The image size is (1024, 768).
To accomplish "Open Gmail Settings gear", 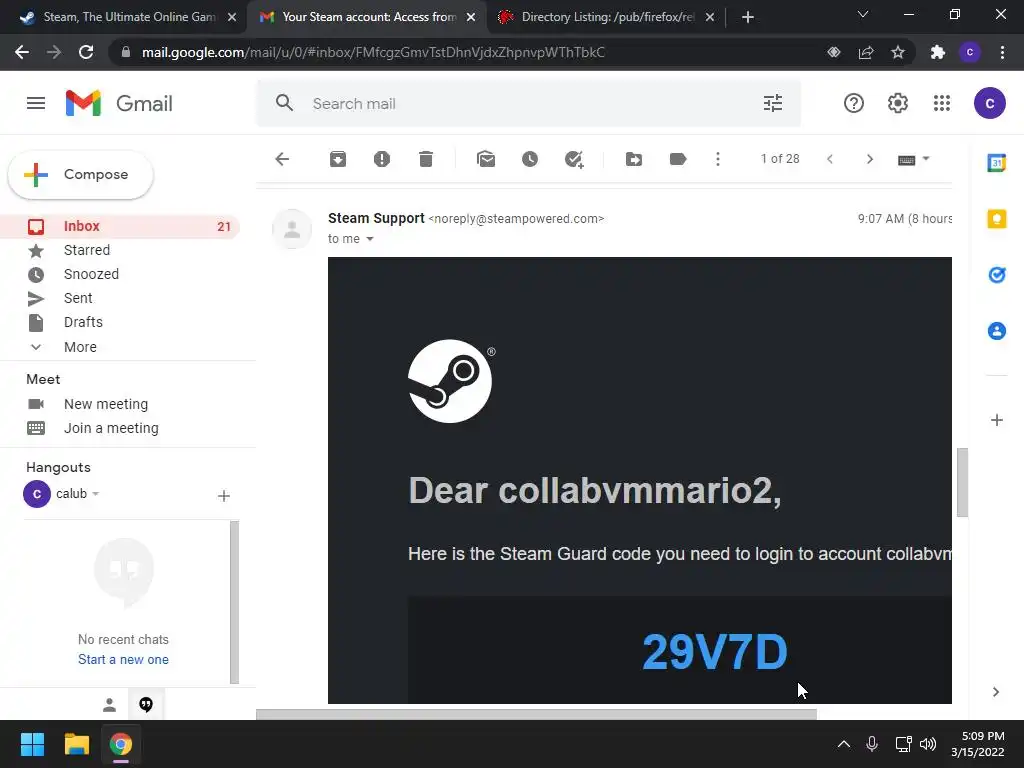I will [898, 103].
